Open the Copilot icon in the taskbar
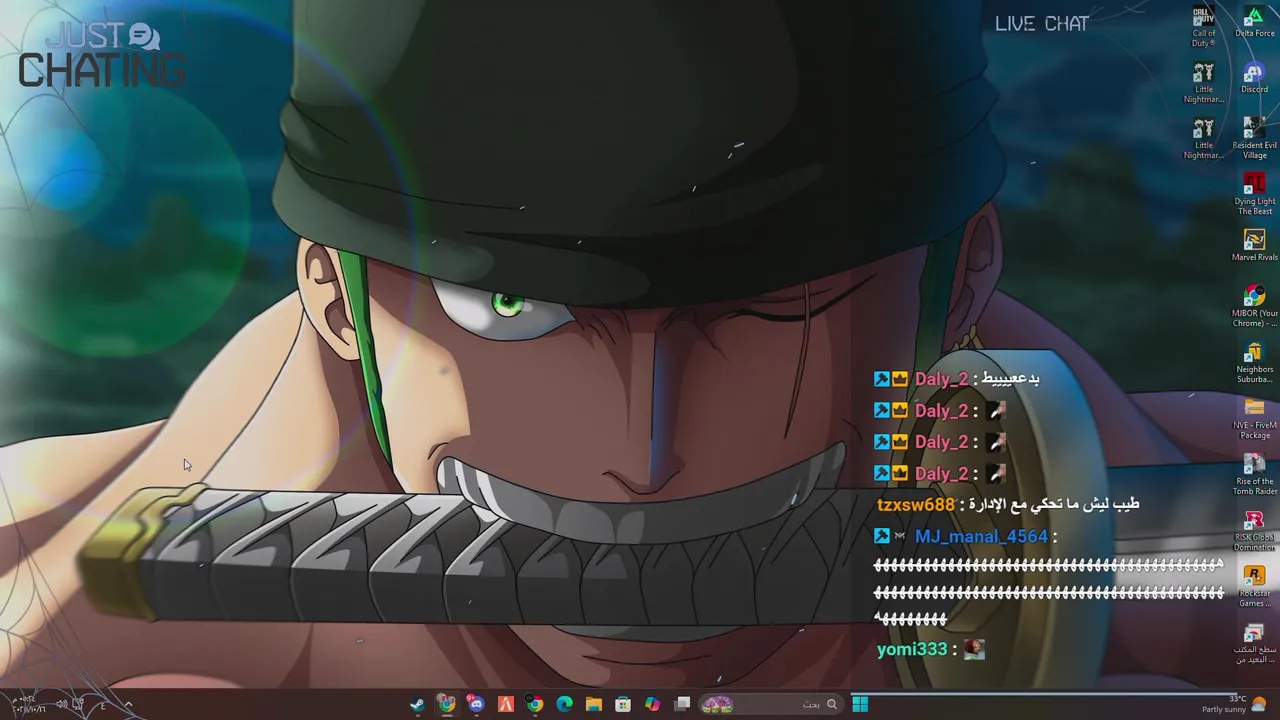 (653, 704)
